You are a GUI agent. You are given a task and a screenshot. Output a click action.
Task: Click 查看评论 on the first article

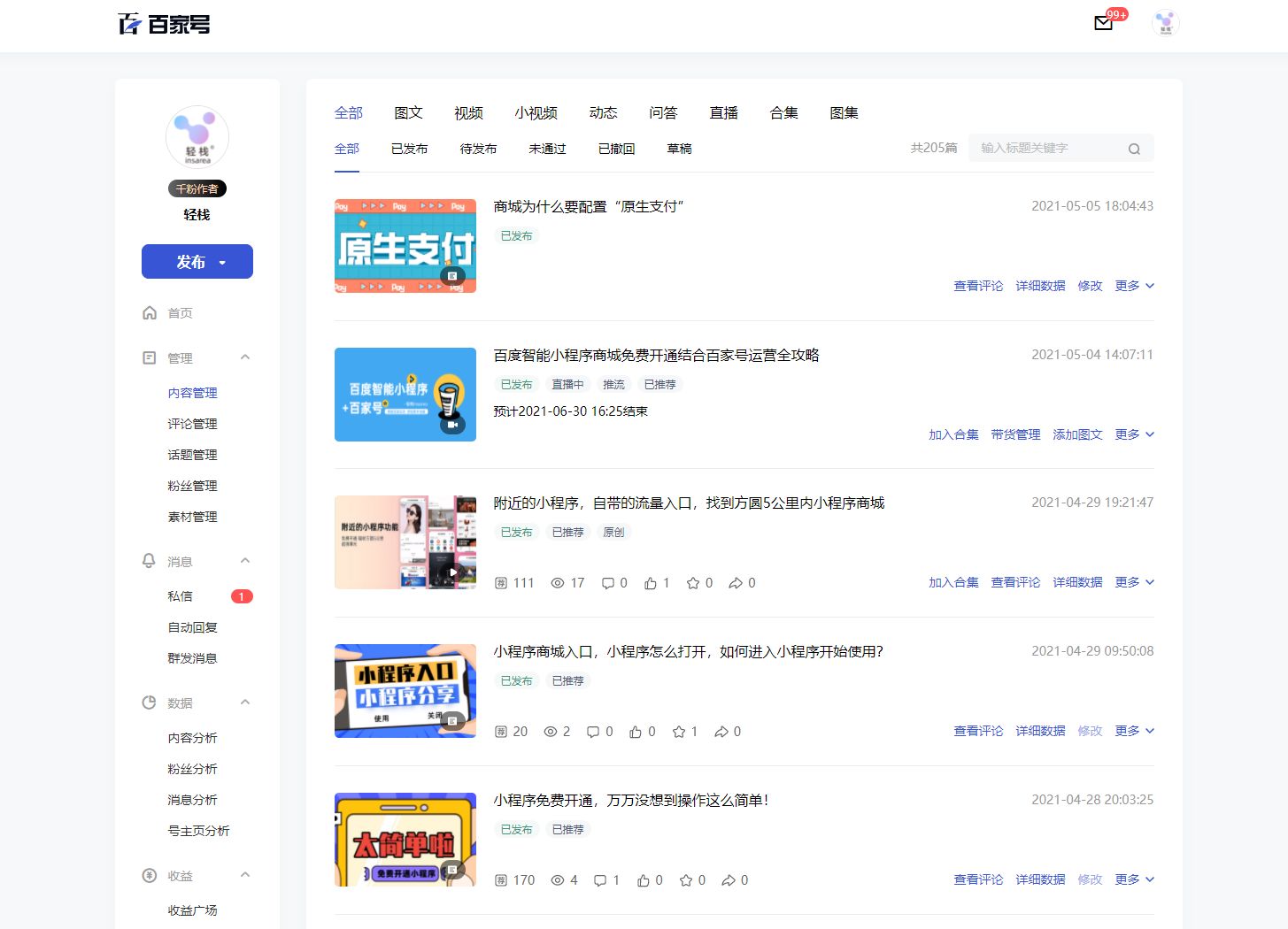tap(978, 285)
